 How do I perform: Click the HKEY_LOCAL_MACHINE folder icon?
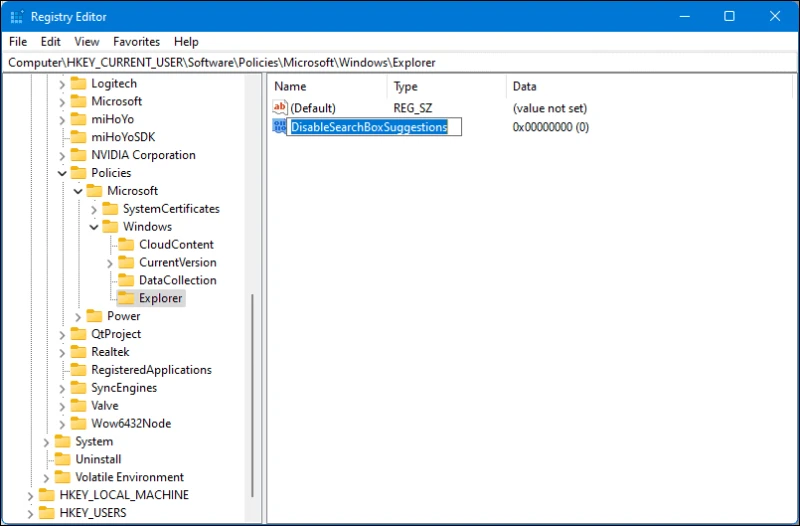pos(46,496)
